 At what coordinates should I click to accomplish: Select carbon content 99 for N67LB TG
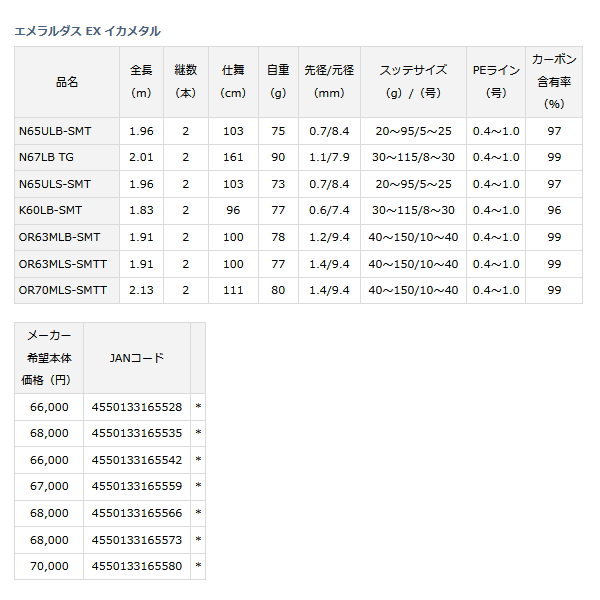554,157
